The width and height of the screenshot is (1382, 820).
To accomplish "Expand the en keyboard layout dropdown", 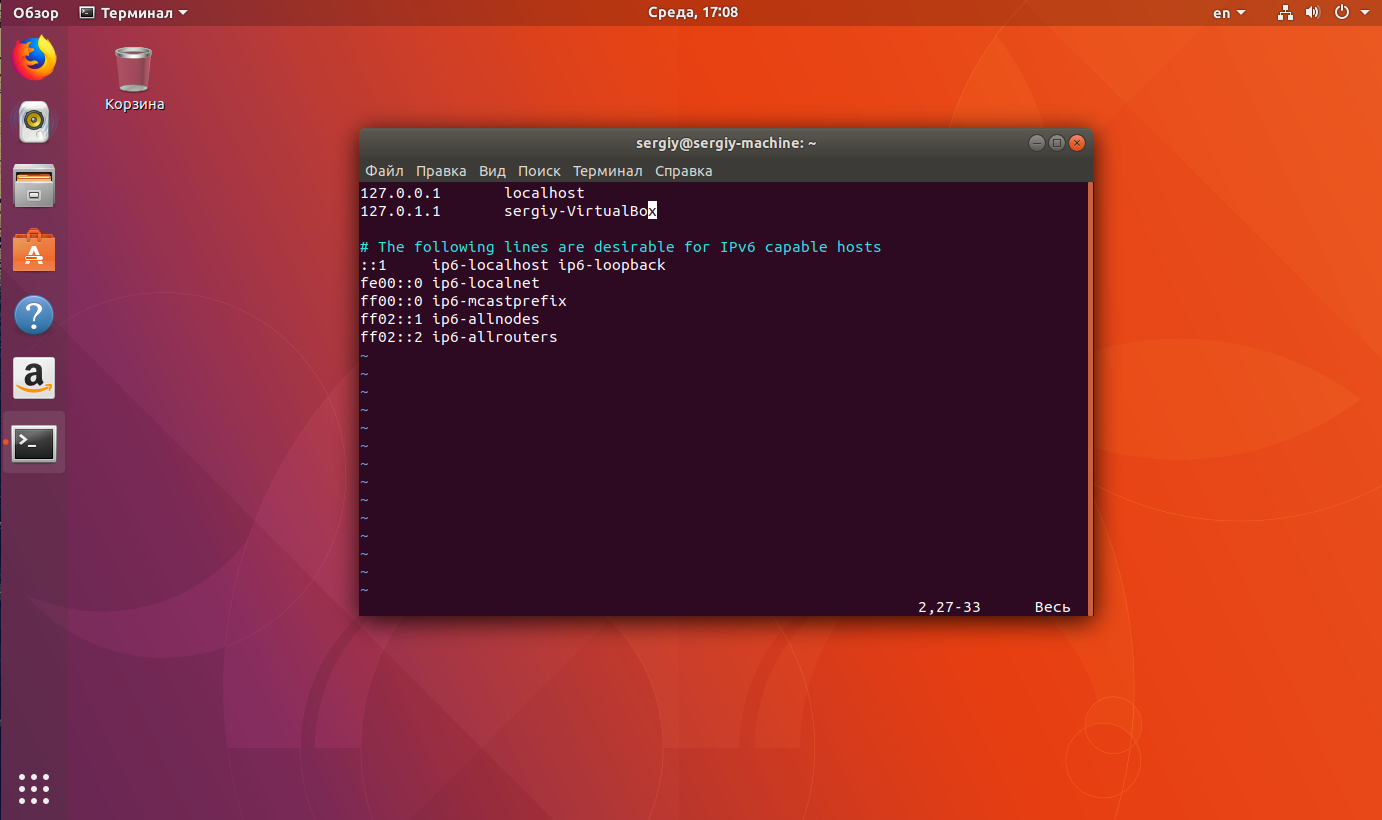I will tap(1229, 13).
